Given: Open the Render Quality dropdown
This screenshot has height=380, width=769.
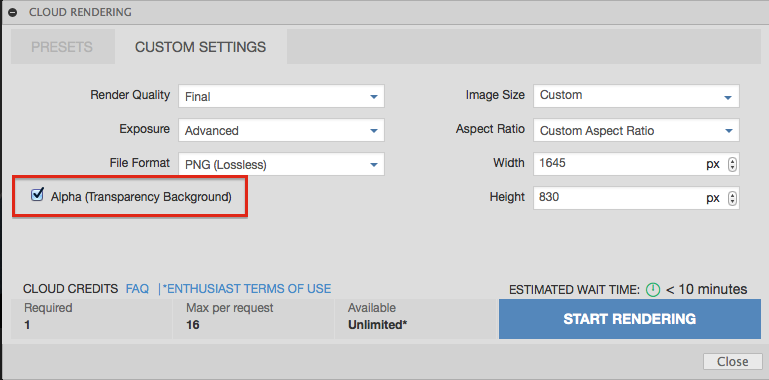Looking at the screenshot, I should point(281,96).
